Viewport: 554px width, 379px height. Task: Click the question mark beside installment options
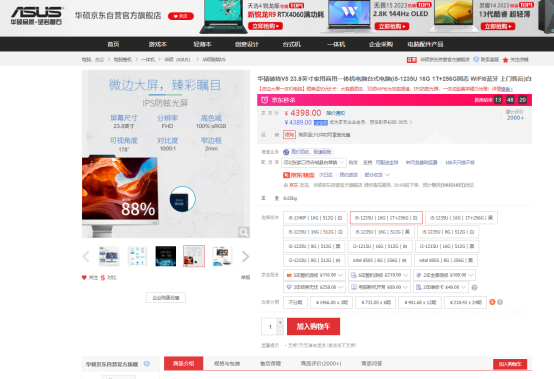(x=500, y=302)
